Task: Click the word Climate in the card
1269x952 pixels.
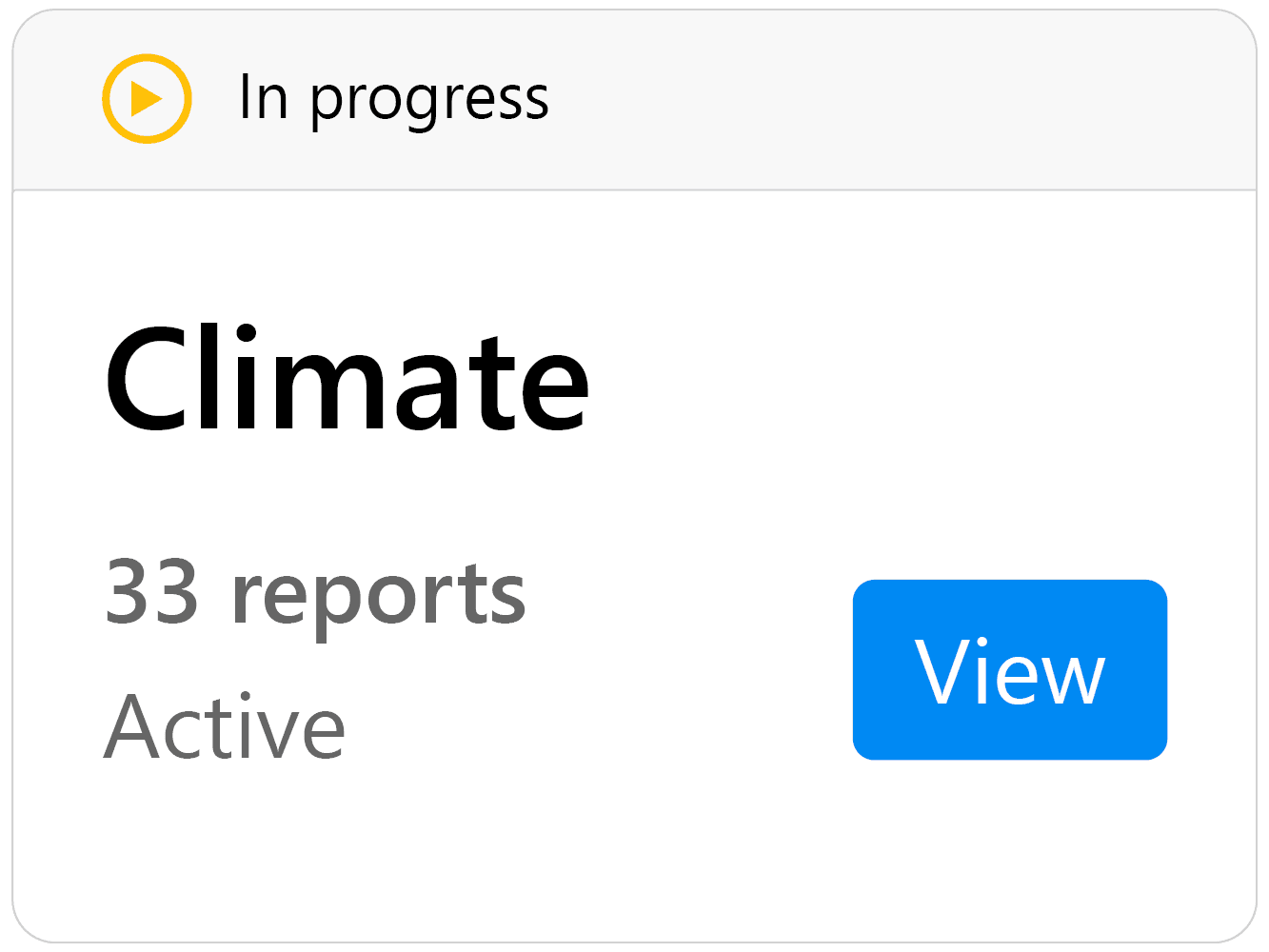Action: [x=347, y=379]
